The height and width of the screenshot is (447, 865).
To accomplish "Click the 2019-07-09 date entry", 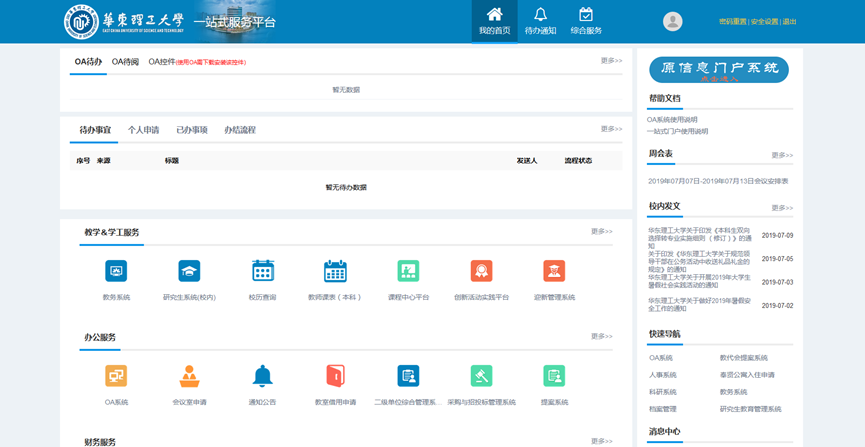I will tap(777, 236).
